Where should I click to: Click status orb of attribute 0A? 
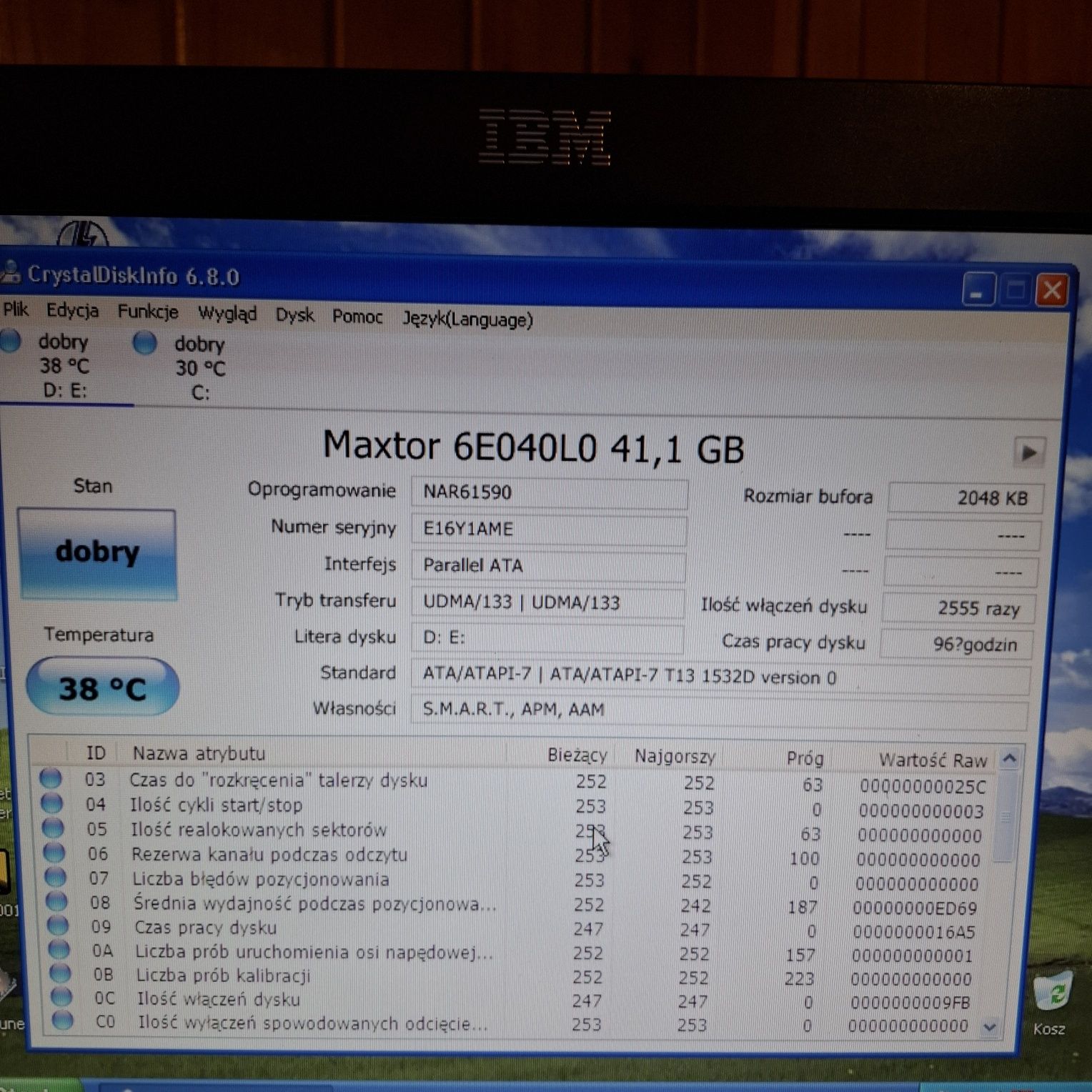[59, 949]
